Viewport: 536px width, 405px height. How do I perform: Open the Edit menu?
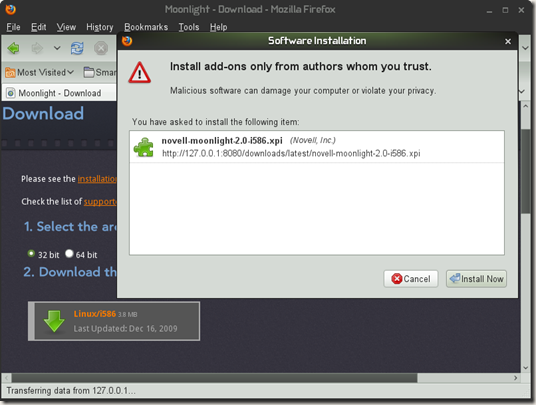(38, 27)
